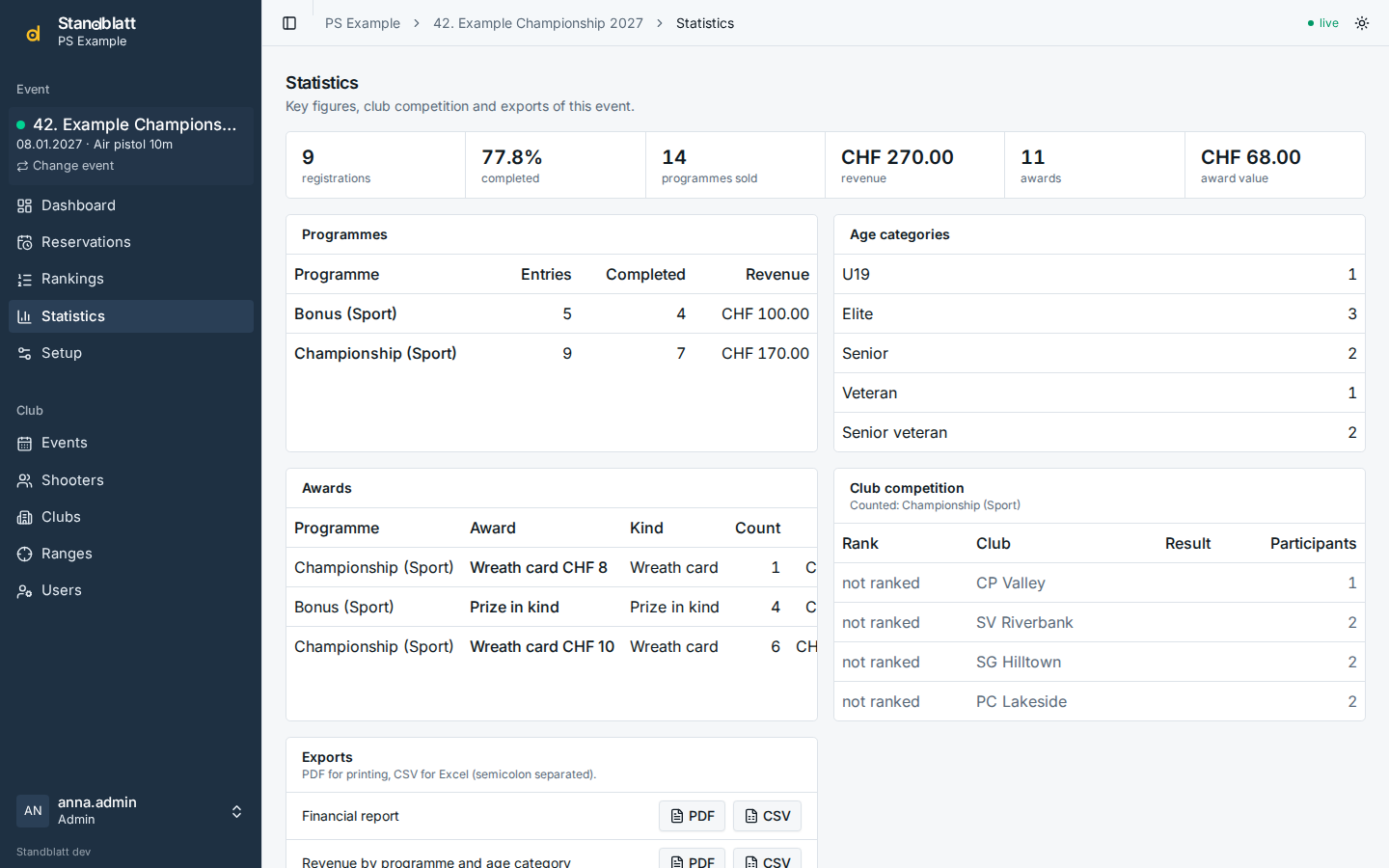Click the Senior veteran age category
The image size is (1389, 868).
pyautogui.click(x=1100, y=432)
